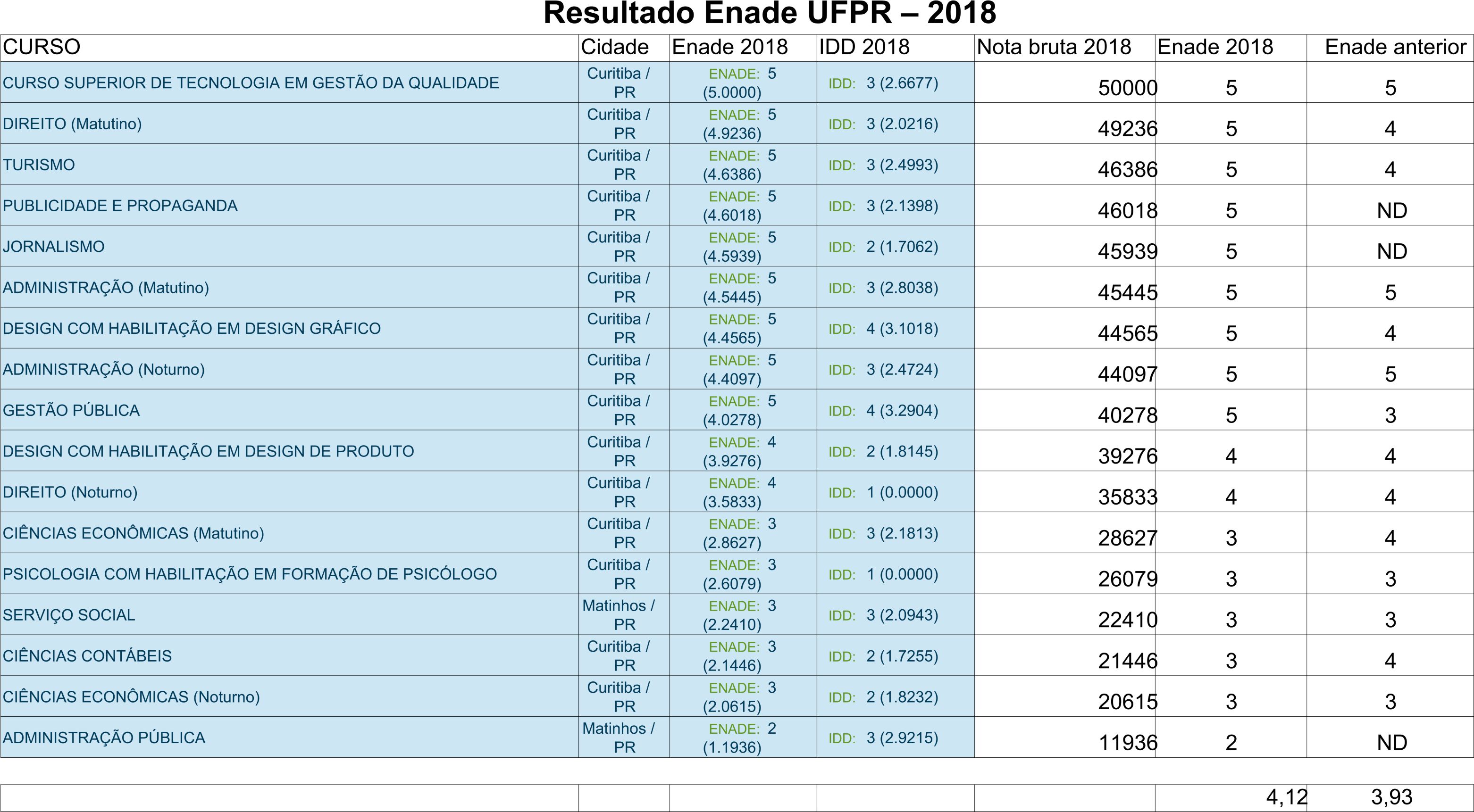Select the 'ADMINISTRAÇÃO (Noturno)' course cell
1474x812 pixels.
(x=290, y=369)
